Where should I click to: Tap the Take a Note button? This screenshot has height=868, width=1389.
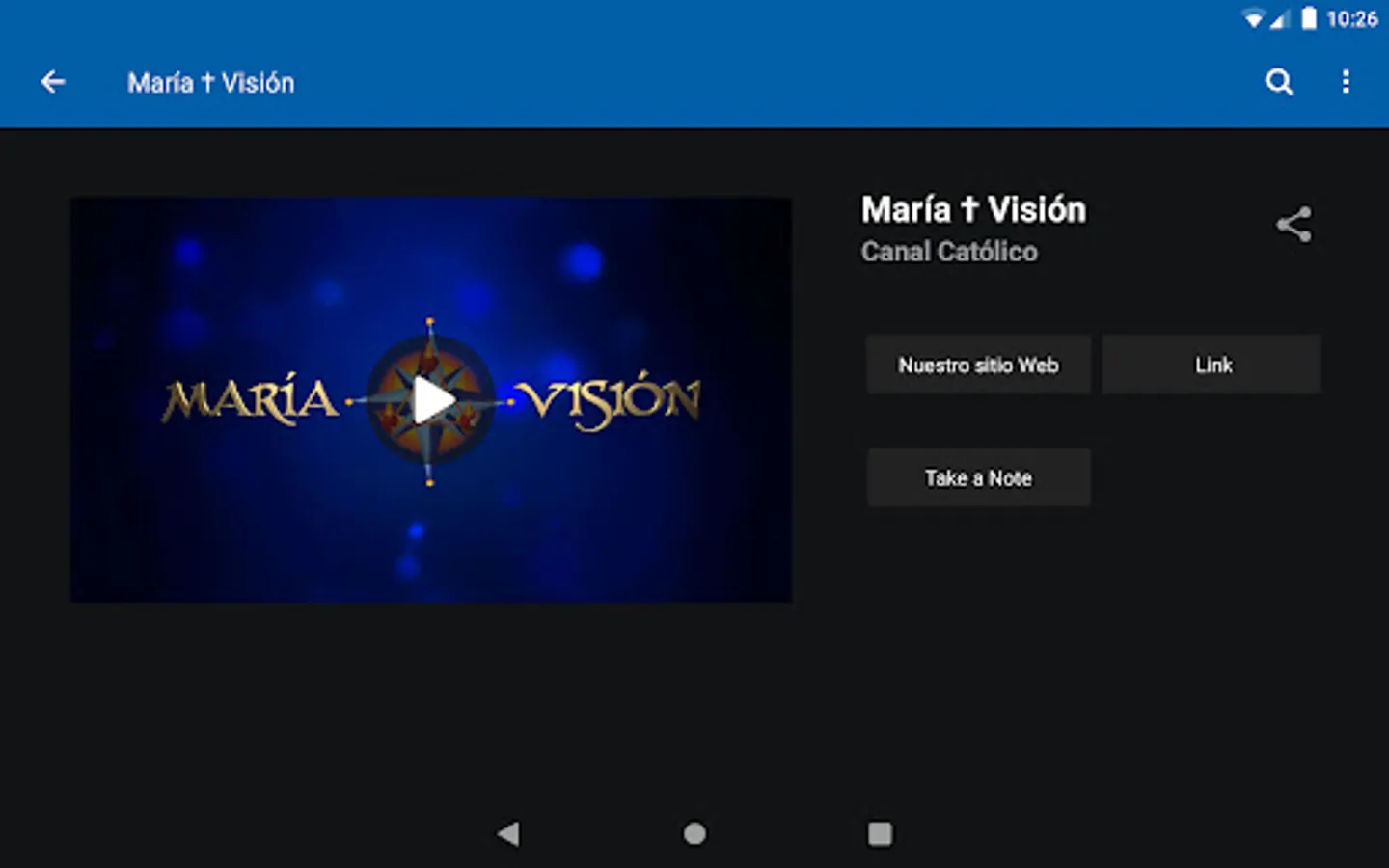978,477
